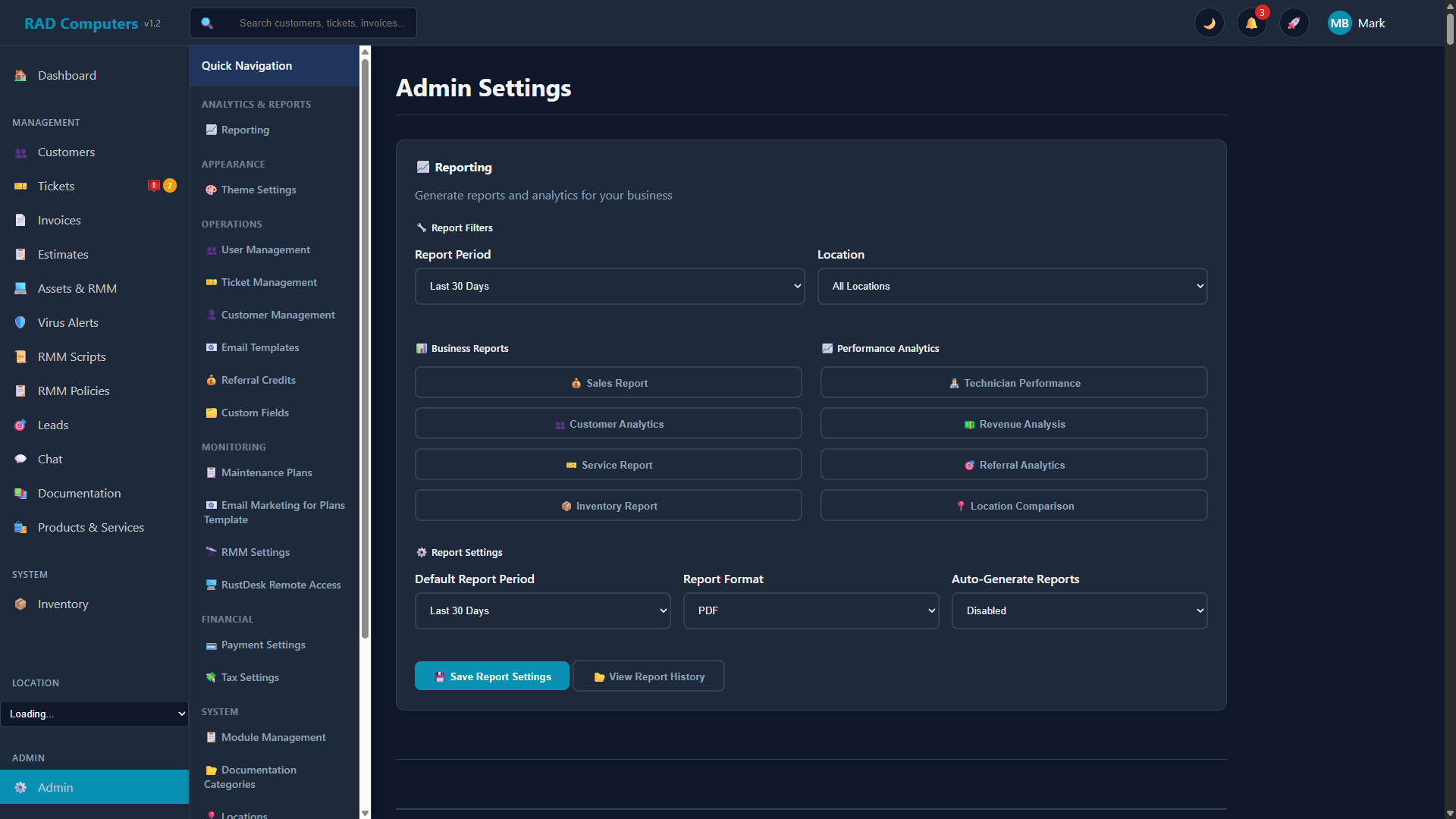Expand the Location filter showing All Locations
Viewport: 1456px width, 819px height.
tap(1012, 286)
